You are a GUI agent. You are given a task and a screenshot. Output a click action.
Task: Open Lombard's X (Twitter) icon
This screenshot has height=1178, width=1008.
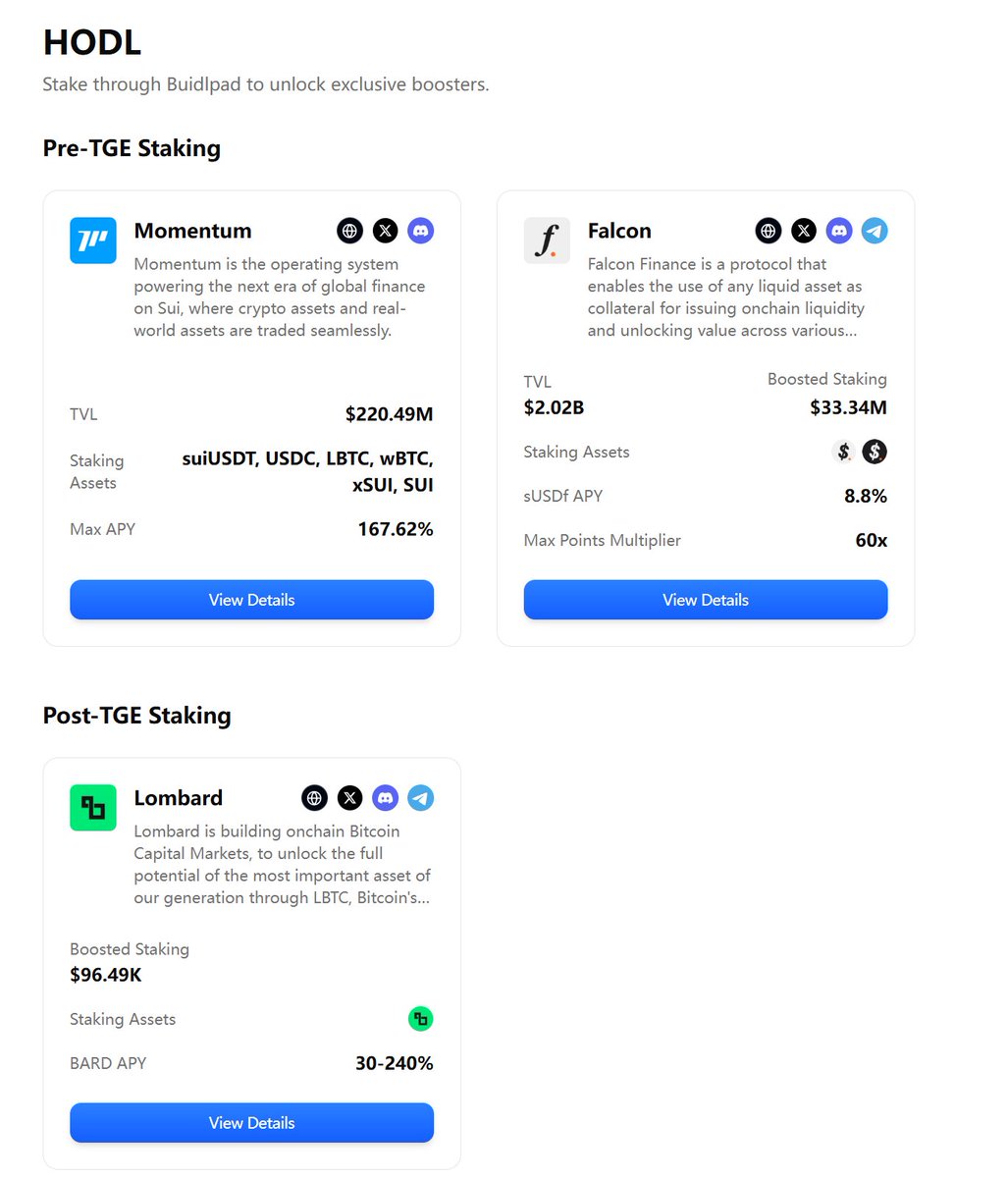pyautogui.click(x=349, y=798)
